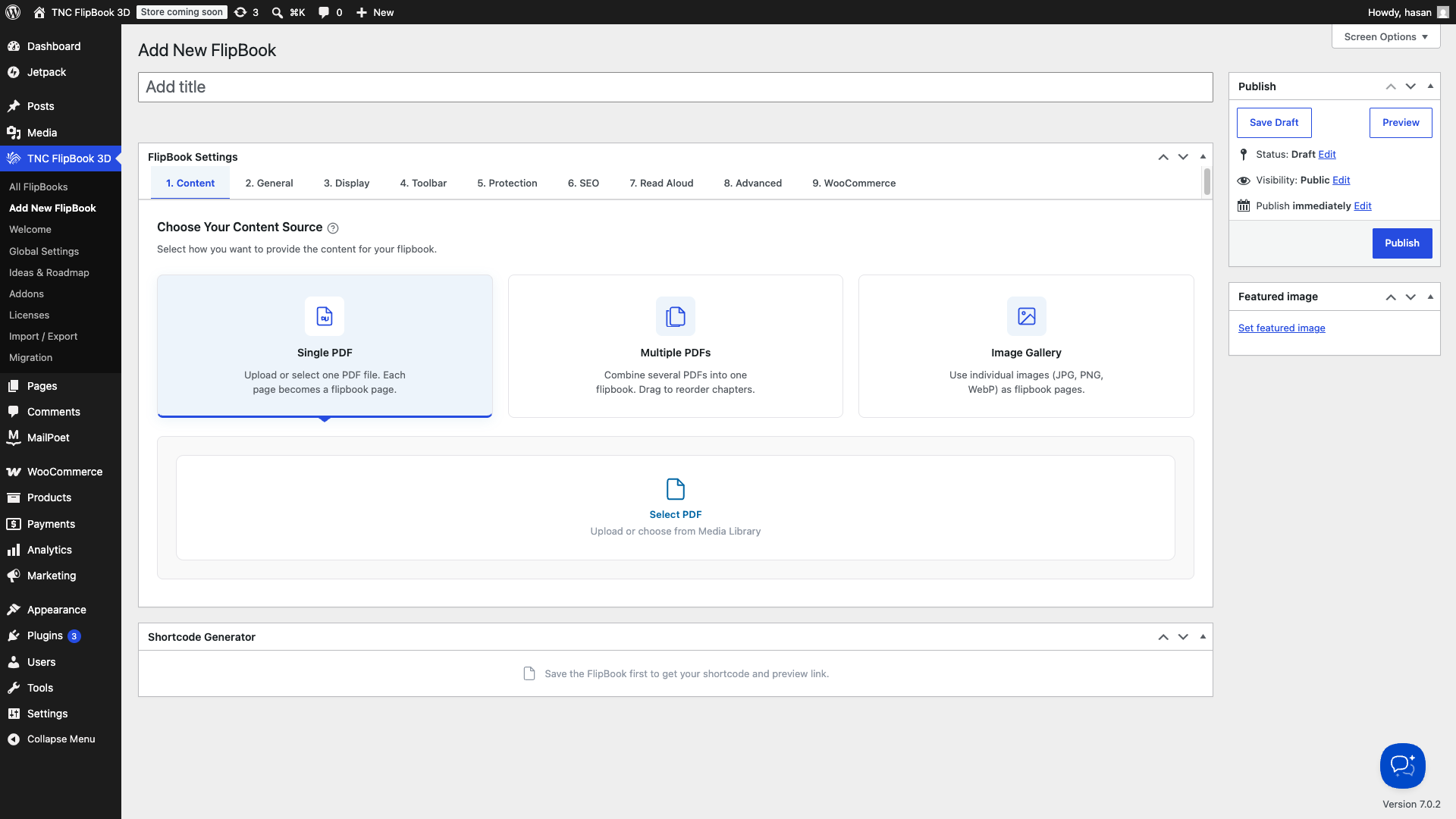
Task: Open the search icon in admin bar
Action: [278, 12]
